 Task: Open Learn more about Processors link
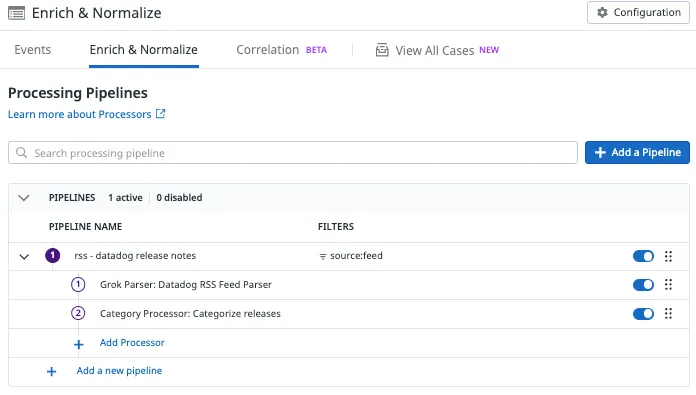[x=79, y=114]
